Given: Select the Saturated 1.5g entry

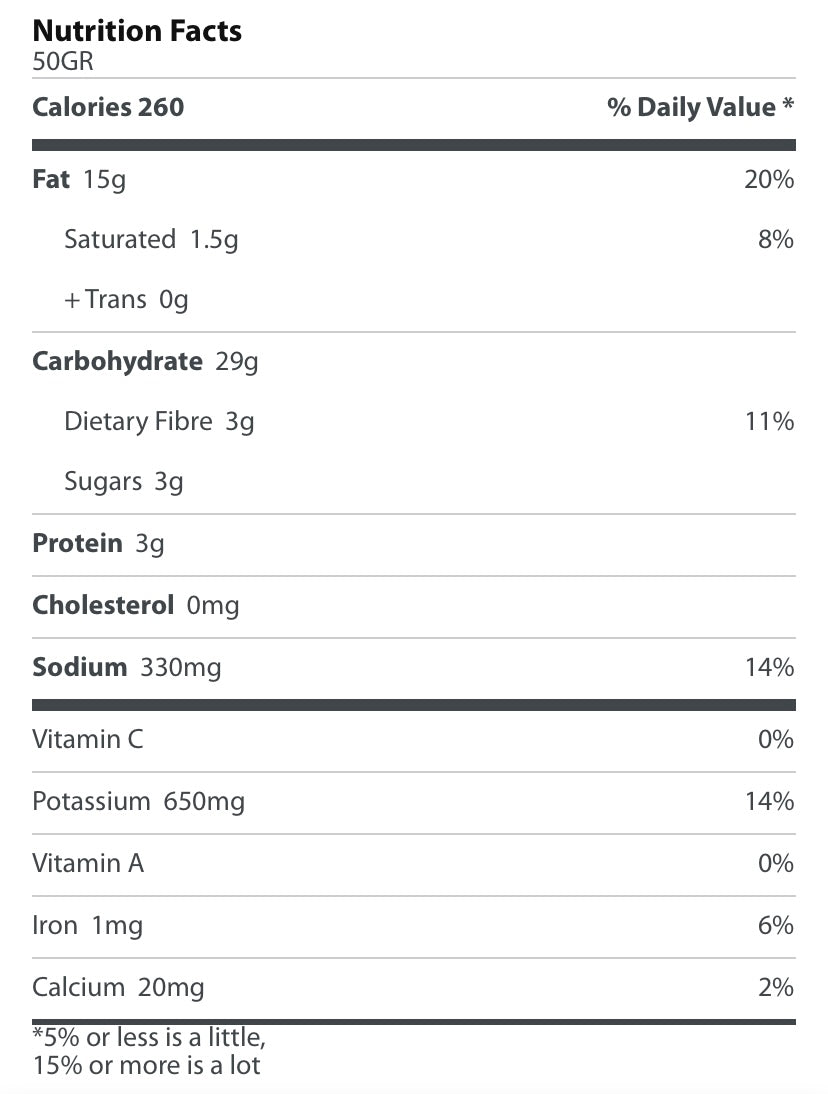Looking at the screenshot, I should click(151, 240).
